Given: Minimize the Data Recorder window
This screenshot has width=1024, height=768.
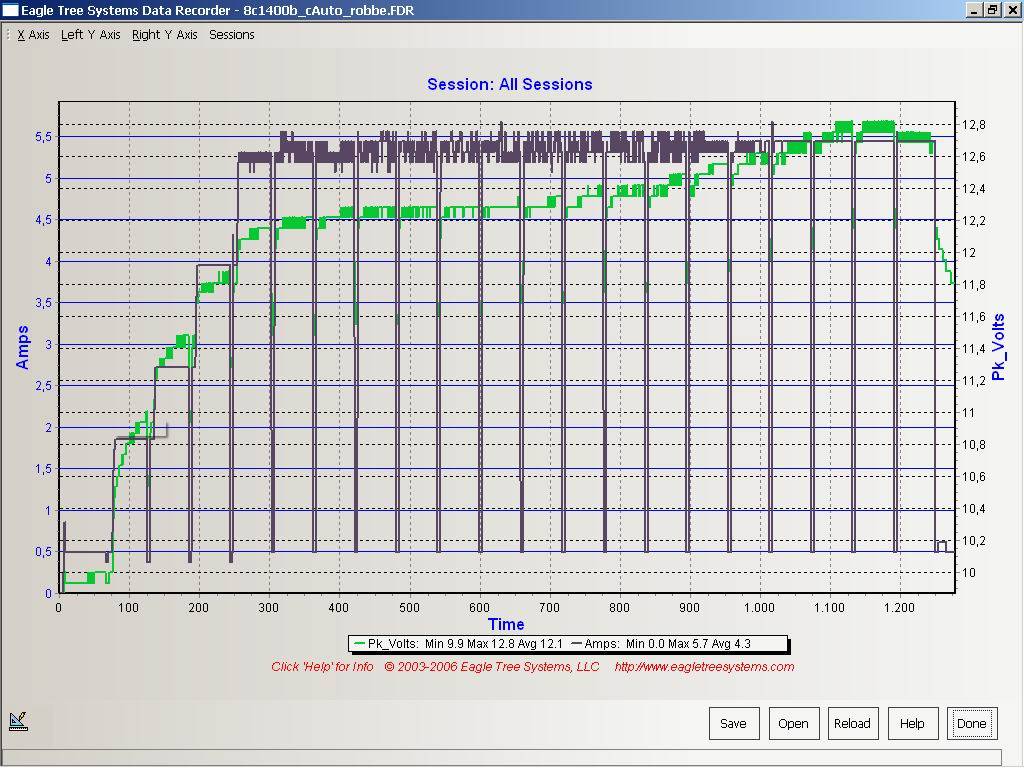Looking at the screenshot, I should (x=974, y=10).
